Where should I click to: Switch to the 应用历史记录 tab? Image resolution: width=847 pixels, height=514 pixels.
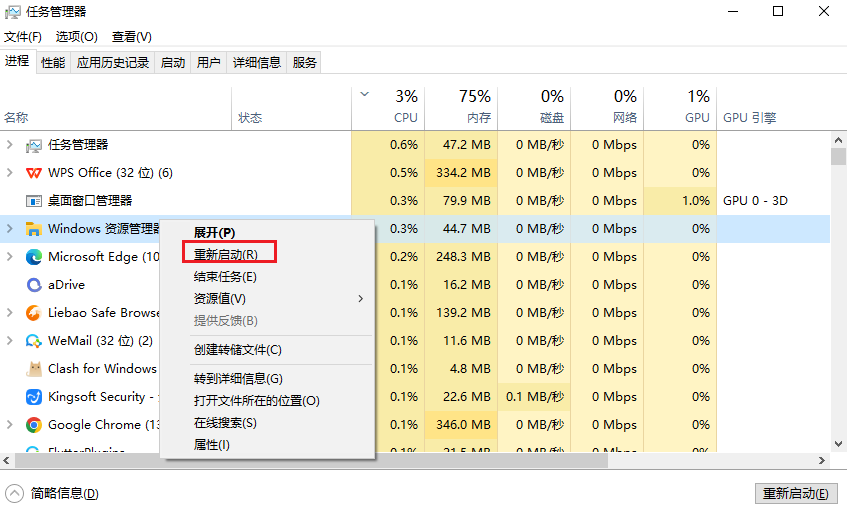click(112, 63)
